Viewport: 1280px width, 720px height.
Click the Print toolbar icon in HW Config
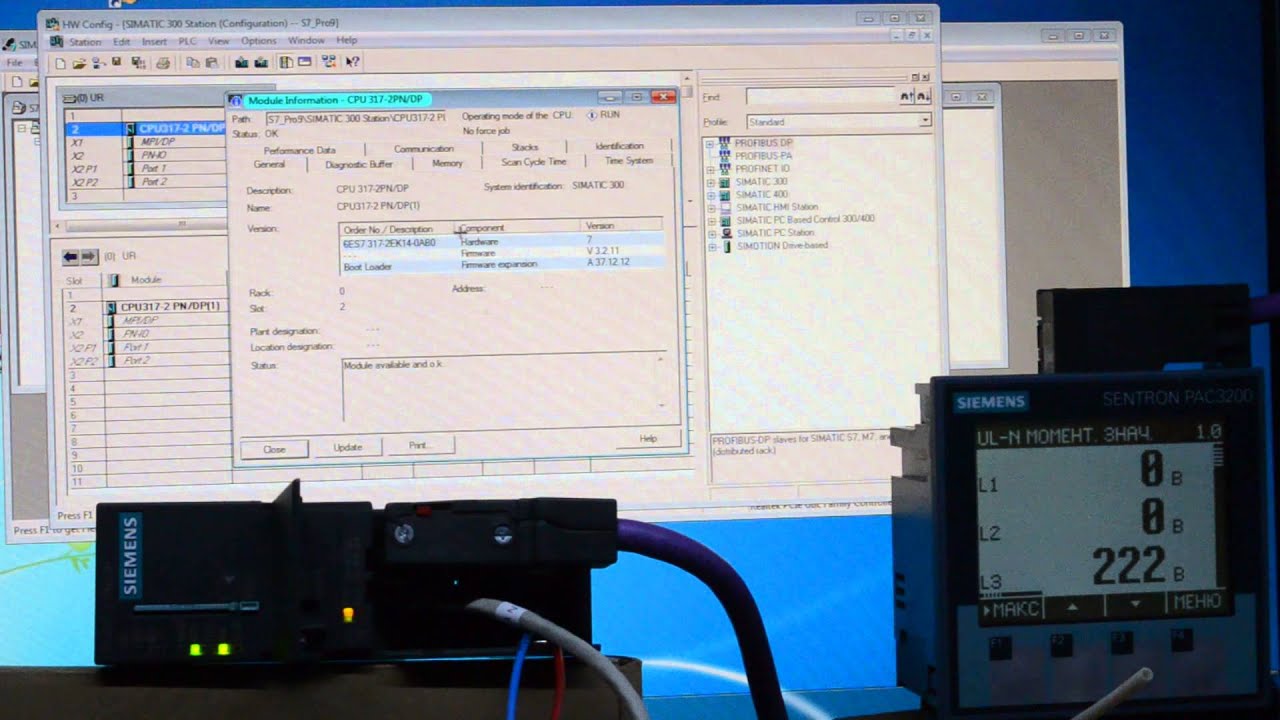point(162,63)
